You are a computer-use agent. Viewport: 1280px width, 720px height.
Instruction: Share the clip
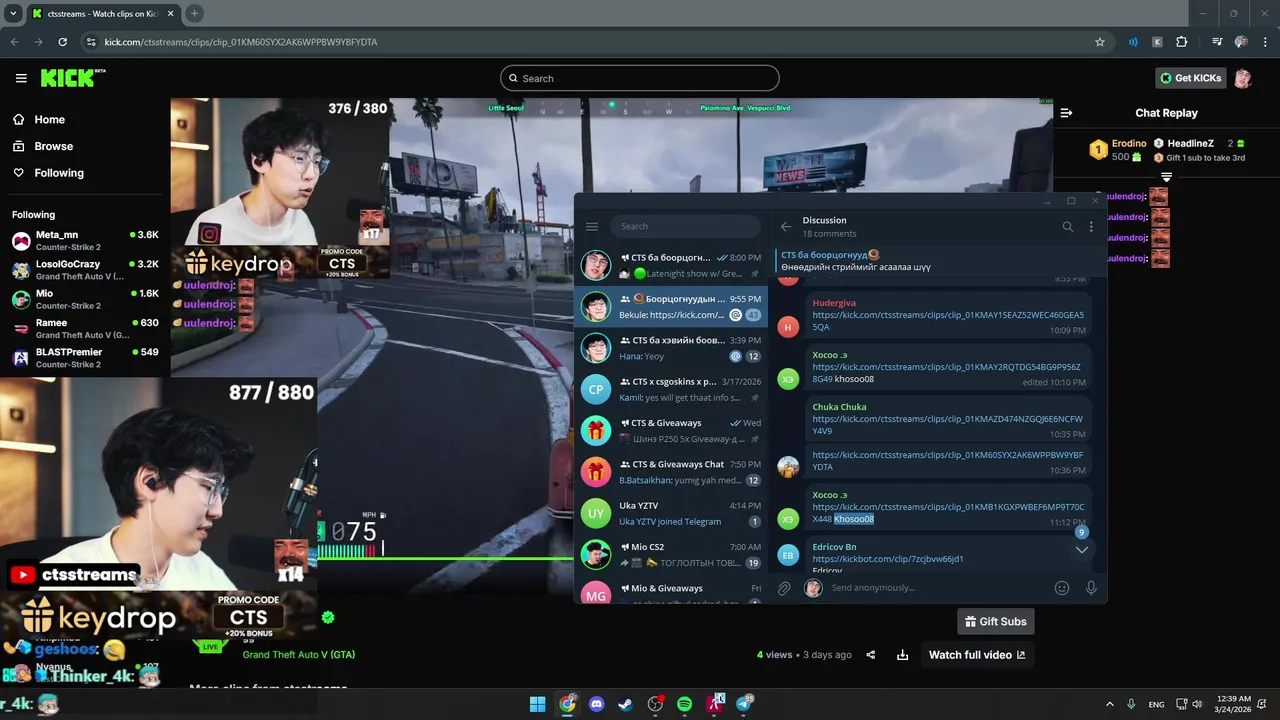(x=871, y=655)
